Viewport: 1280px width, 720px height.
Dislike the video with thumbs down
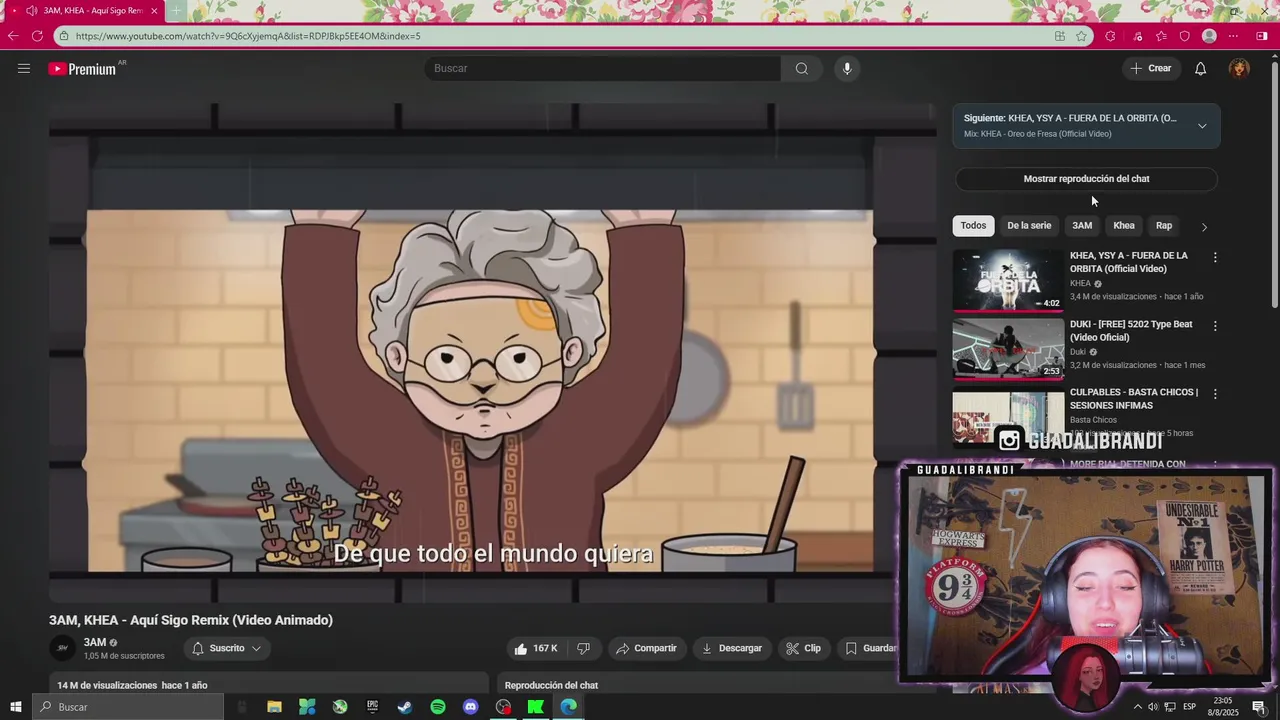click(583, 648)
